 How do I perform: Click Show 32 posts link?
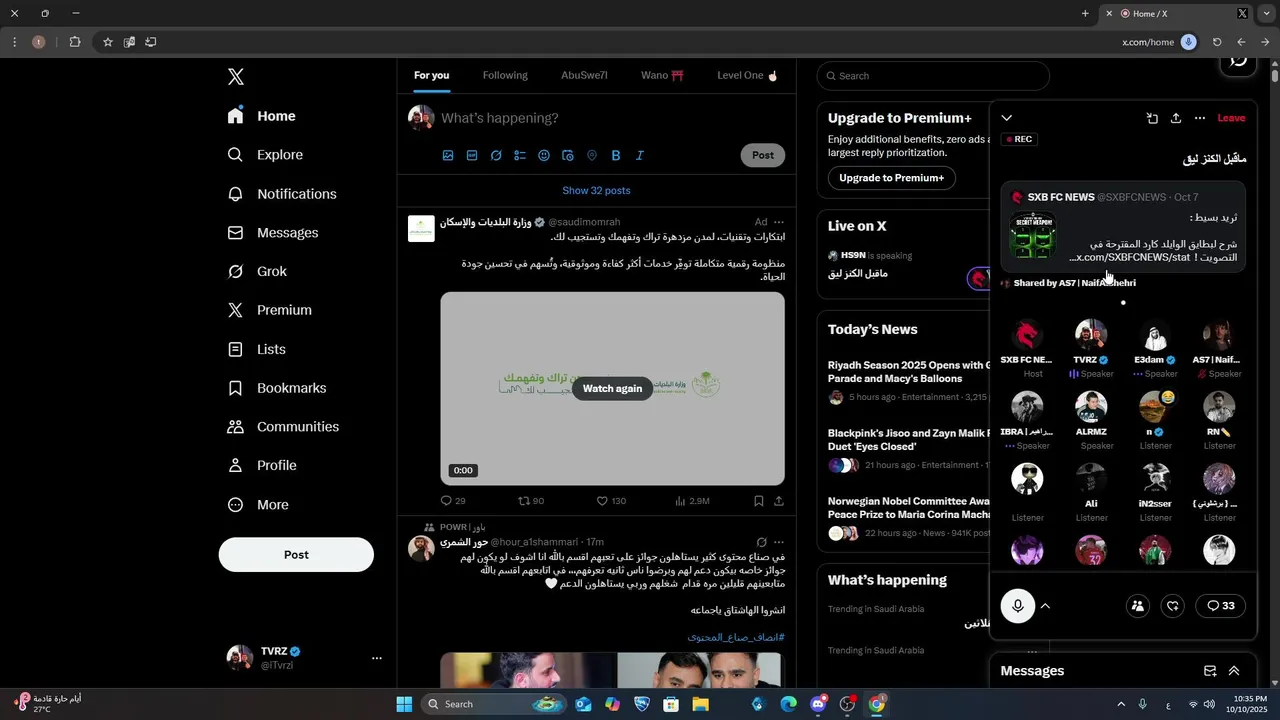tap(596, 191)
